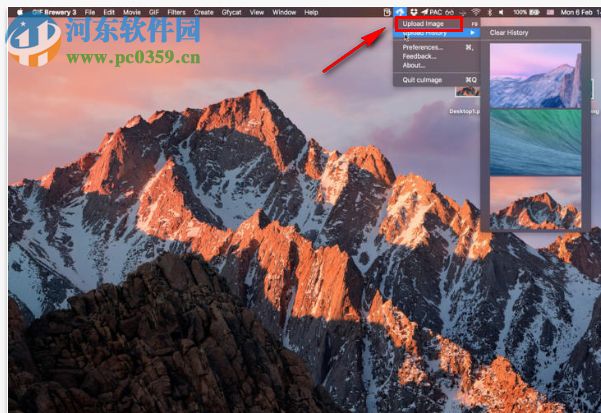Click the glasses icon in menu bar
601x413 pixels.
[x=450, y=13]
